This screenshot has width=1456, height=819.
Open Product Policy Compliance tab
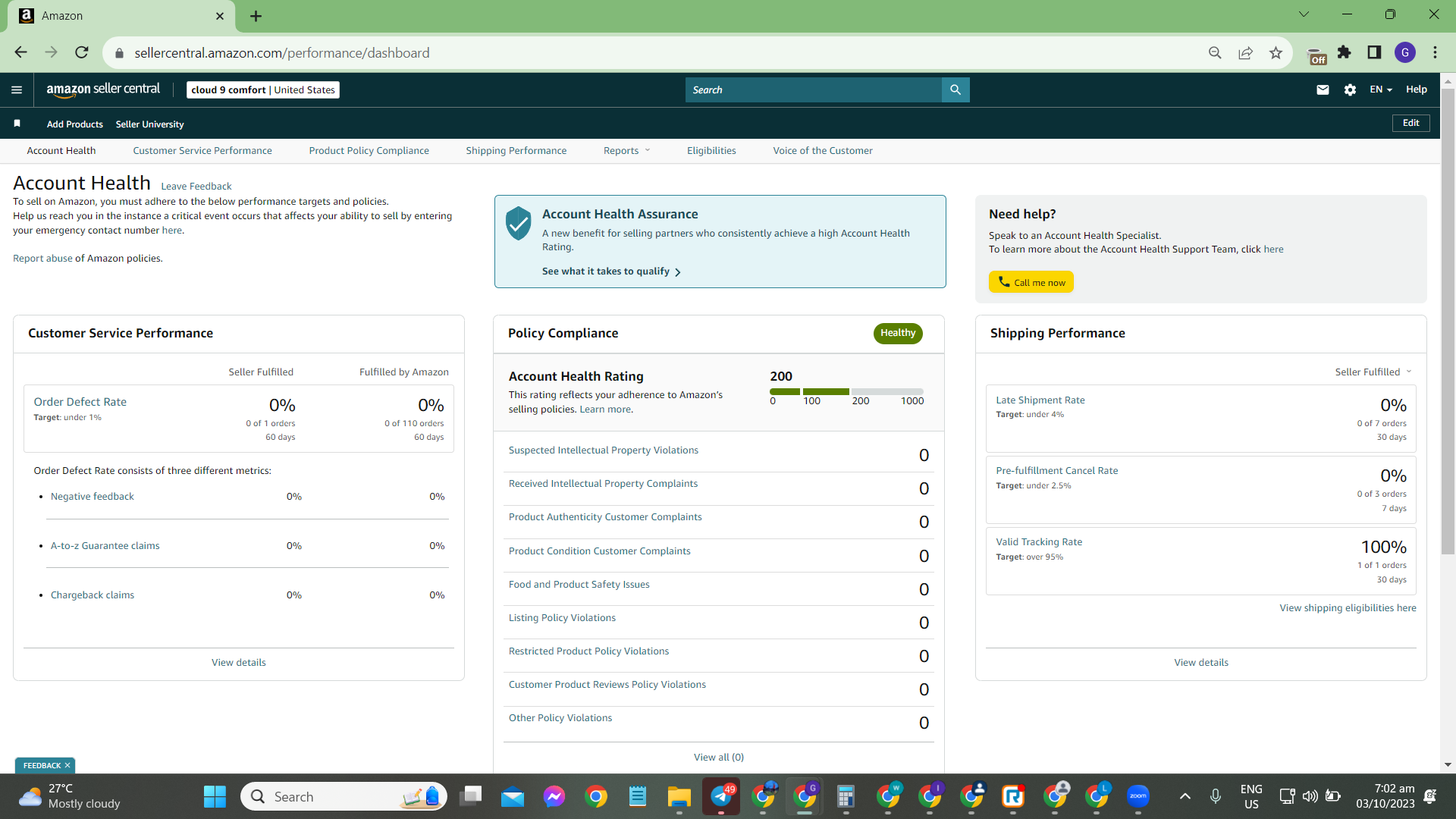point(369,151)
